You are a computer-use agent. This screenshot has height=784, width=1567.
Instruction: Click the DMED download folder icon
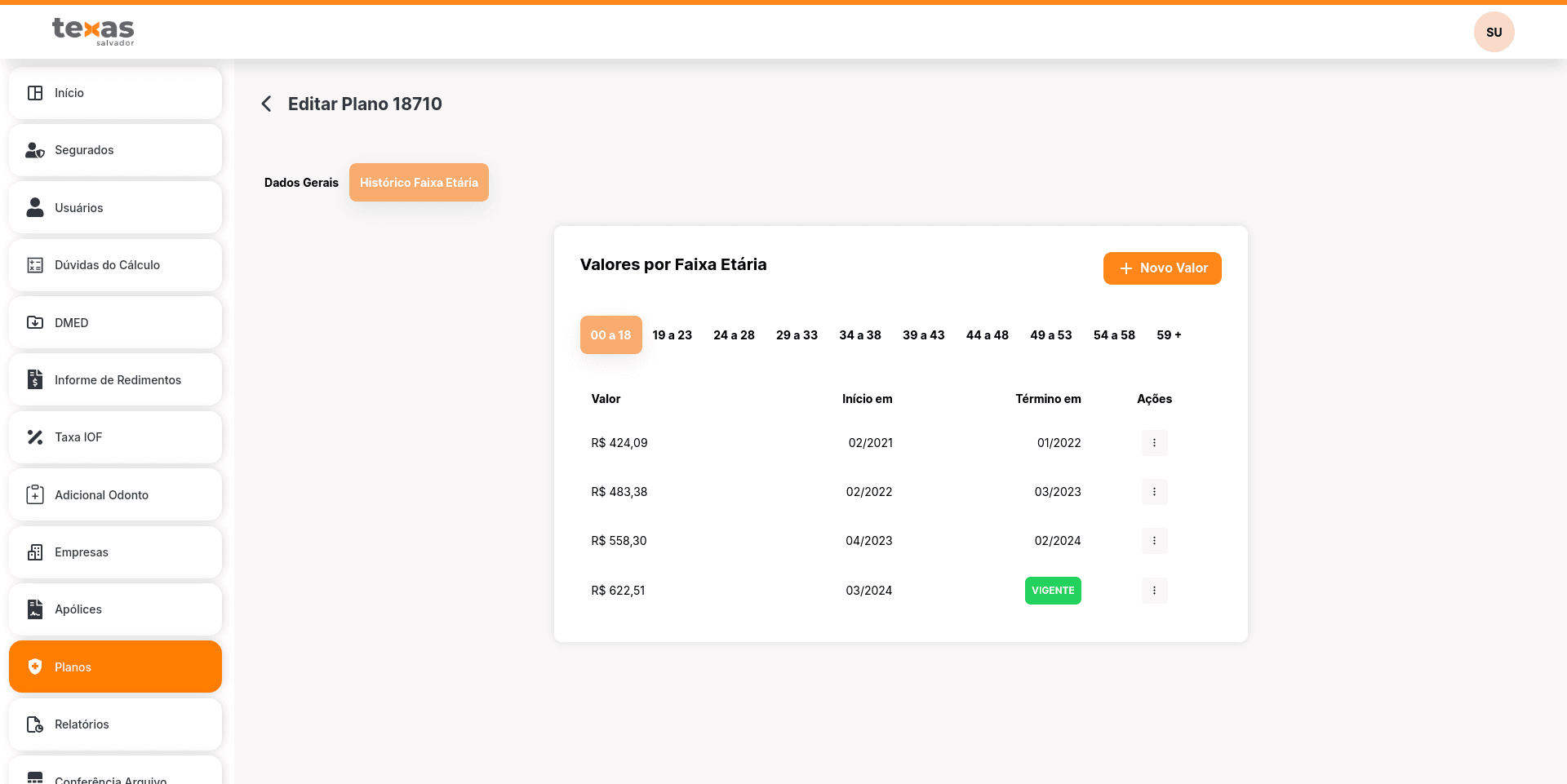(35, 322)
